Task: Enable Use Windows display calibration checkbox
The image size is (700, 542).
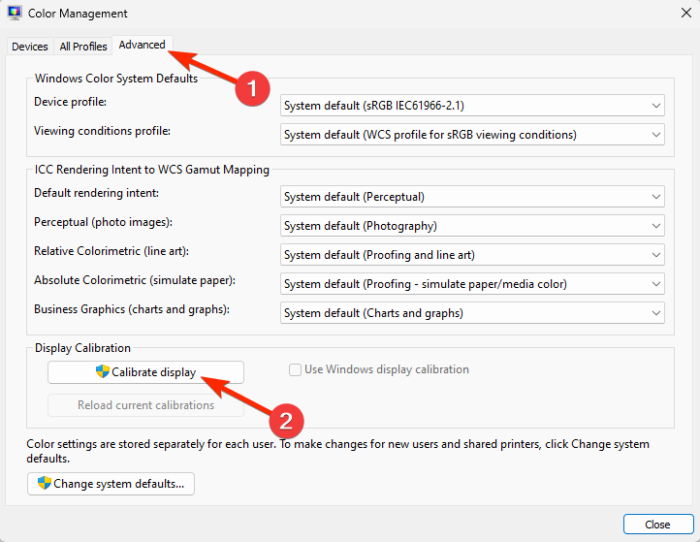Action: [x=295, y=370]
